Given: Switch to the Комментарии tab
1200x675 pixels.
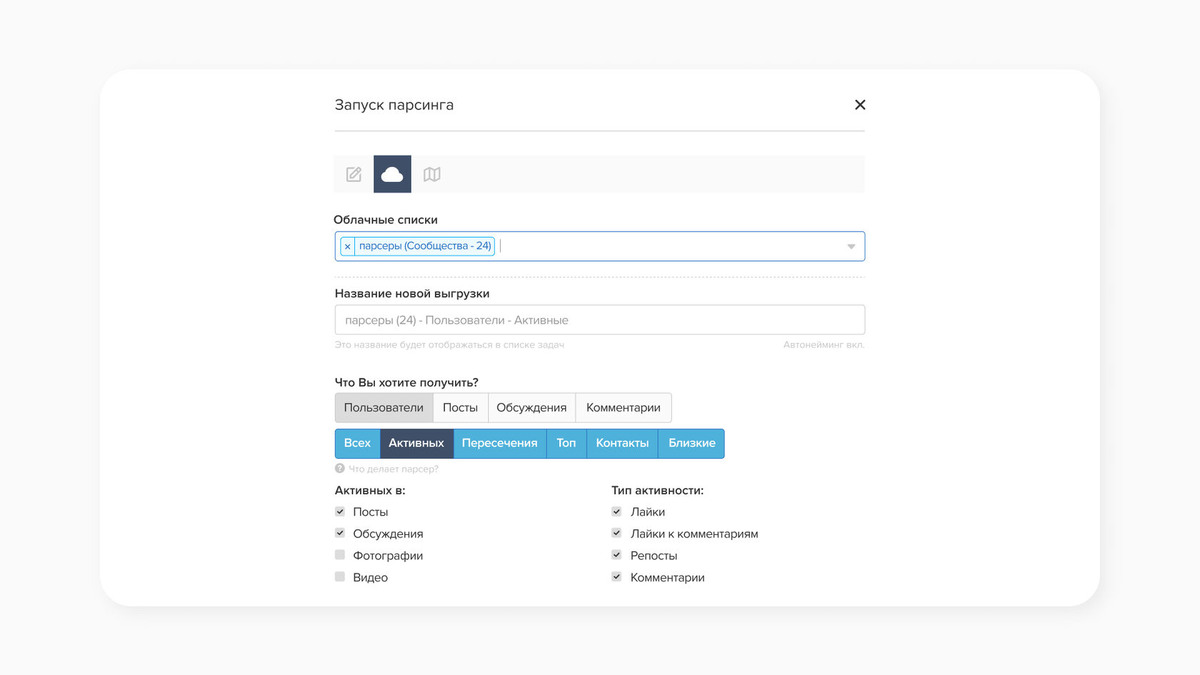Looking at the screenshot, I should coord(623,407).
